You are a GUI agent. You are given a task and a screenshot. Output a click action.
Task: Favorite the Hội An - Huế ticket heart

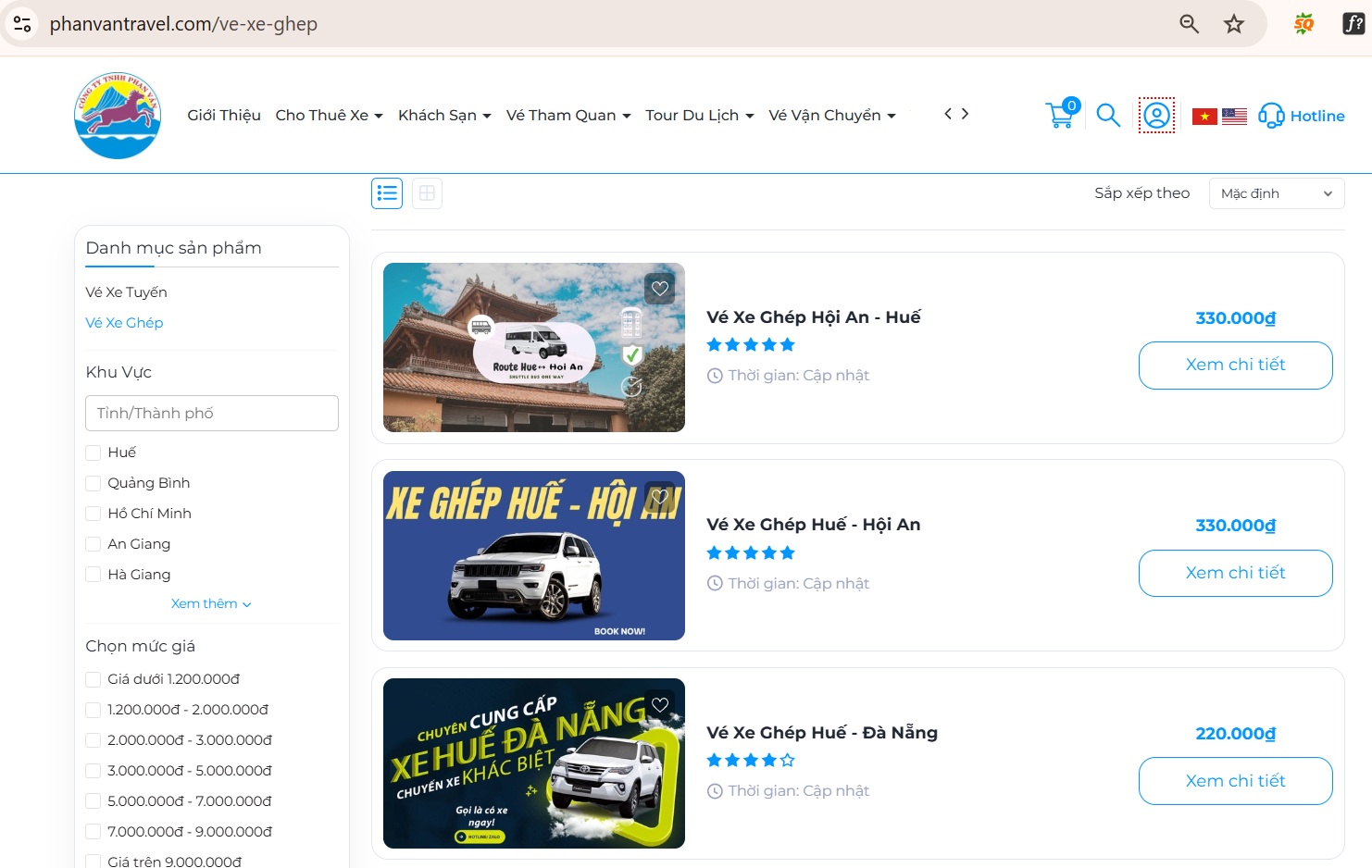tap(660, 289)
